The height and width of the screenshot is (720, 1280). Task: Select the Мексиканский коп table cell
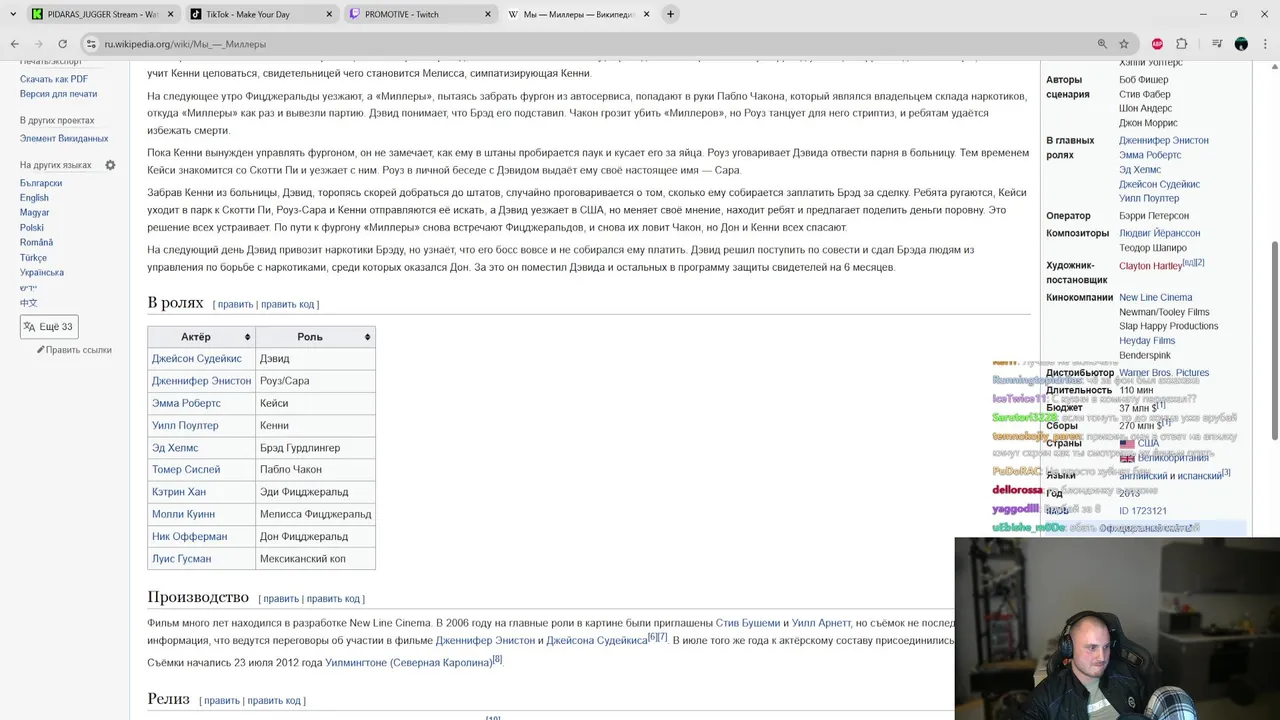[315, 559]
